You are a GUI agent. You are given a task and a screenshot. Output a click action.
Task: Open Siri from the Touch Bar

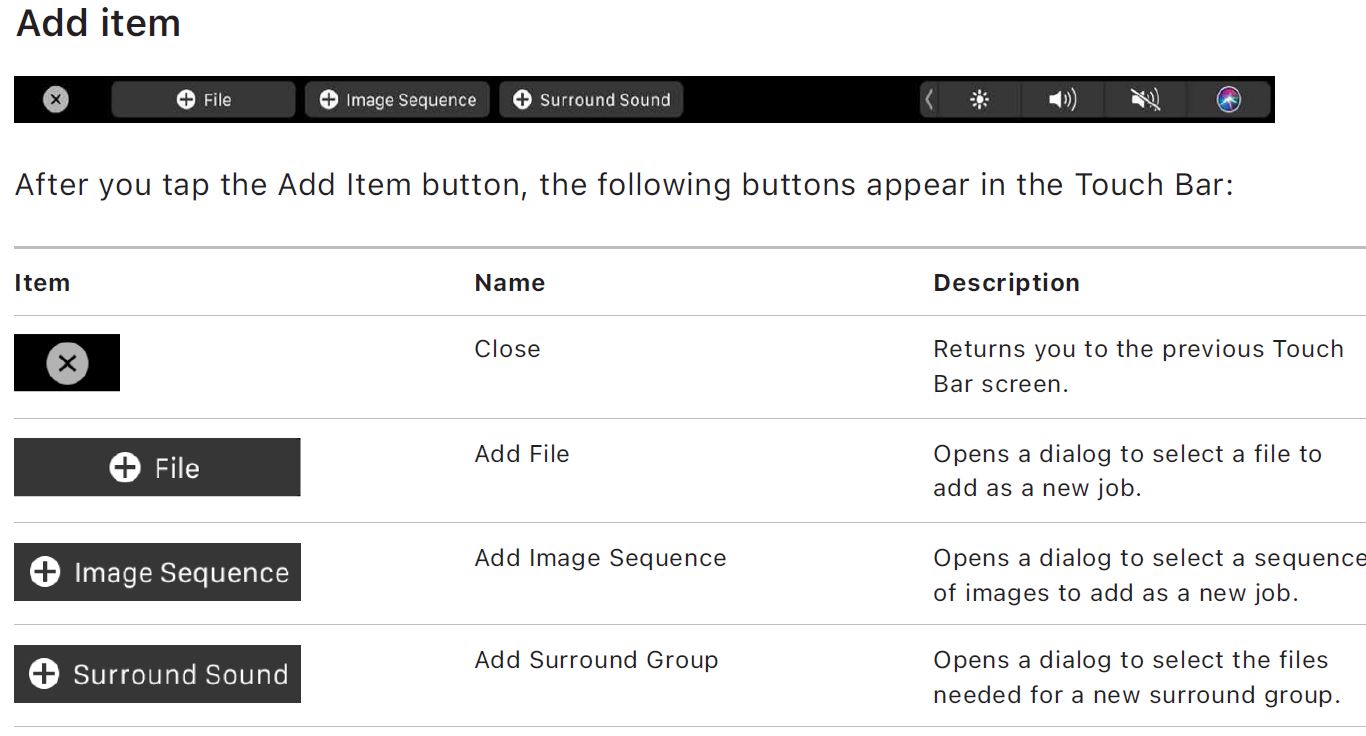tap(1229, 100)
